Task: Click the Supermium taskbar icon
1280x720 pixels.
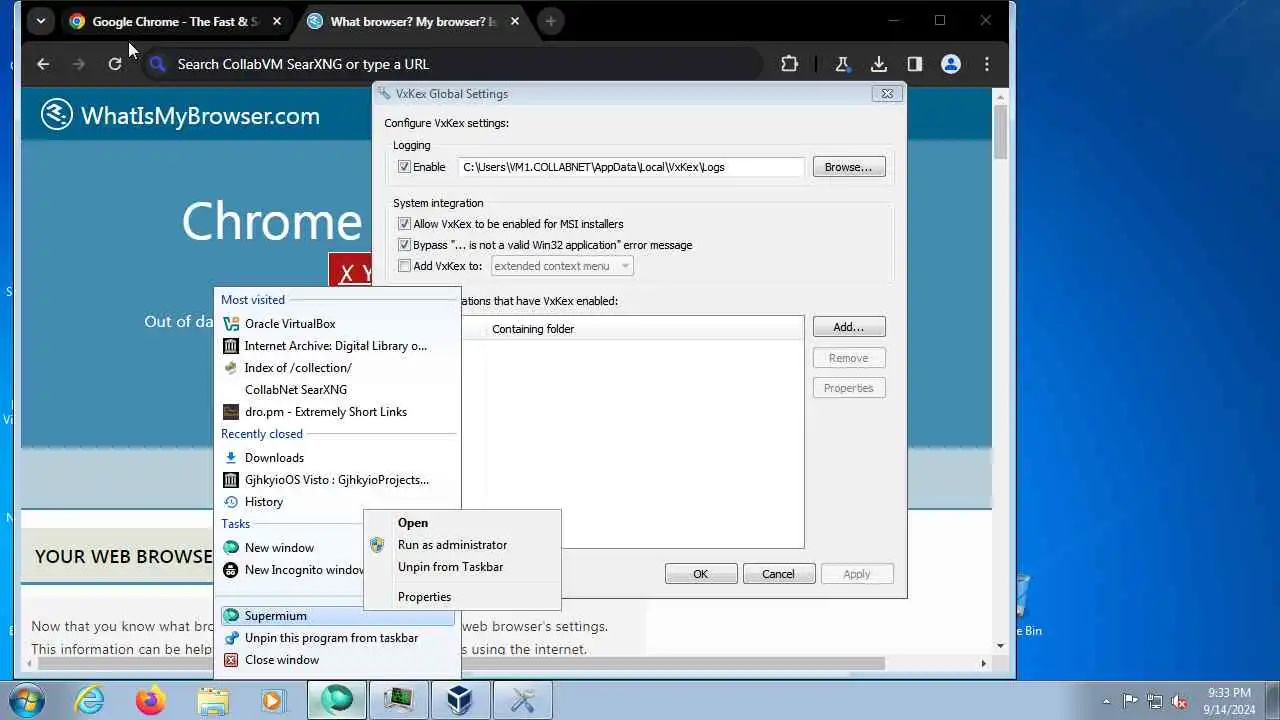Action: [x=337, y=700]
